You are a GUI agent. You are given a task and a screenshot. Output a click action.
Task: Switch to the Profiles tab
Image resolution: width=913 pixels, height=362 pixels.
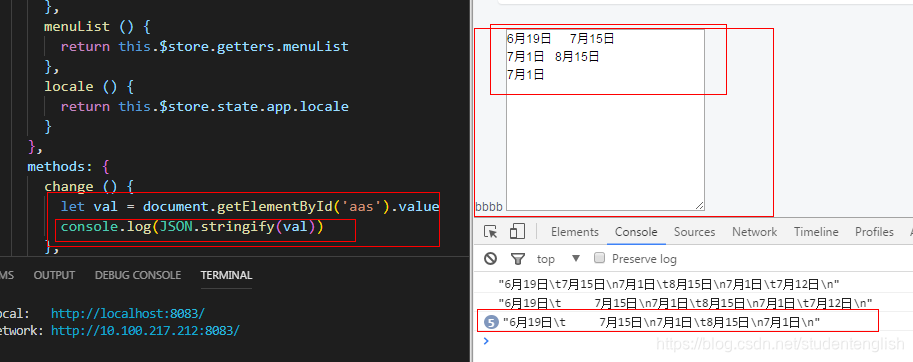pos(874,232)
